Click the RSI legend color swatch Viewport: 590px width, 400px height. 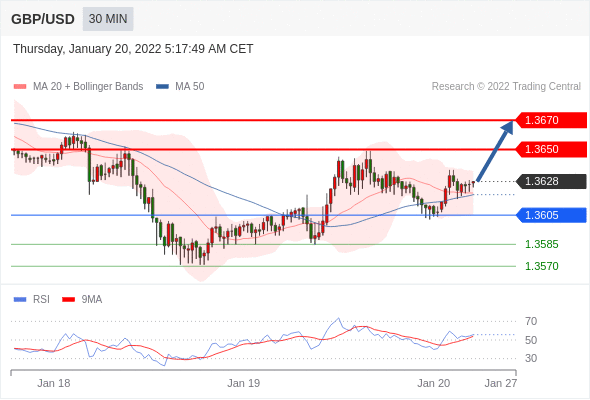pyautogui.click(x=20, y=300)
